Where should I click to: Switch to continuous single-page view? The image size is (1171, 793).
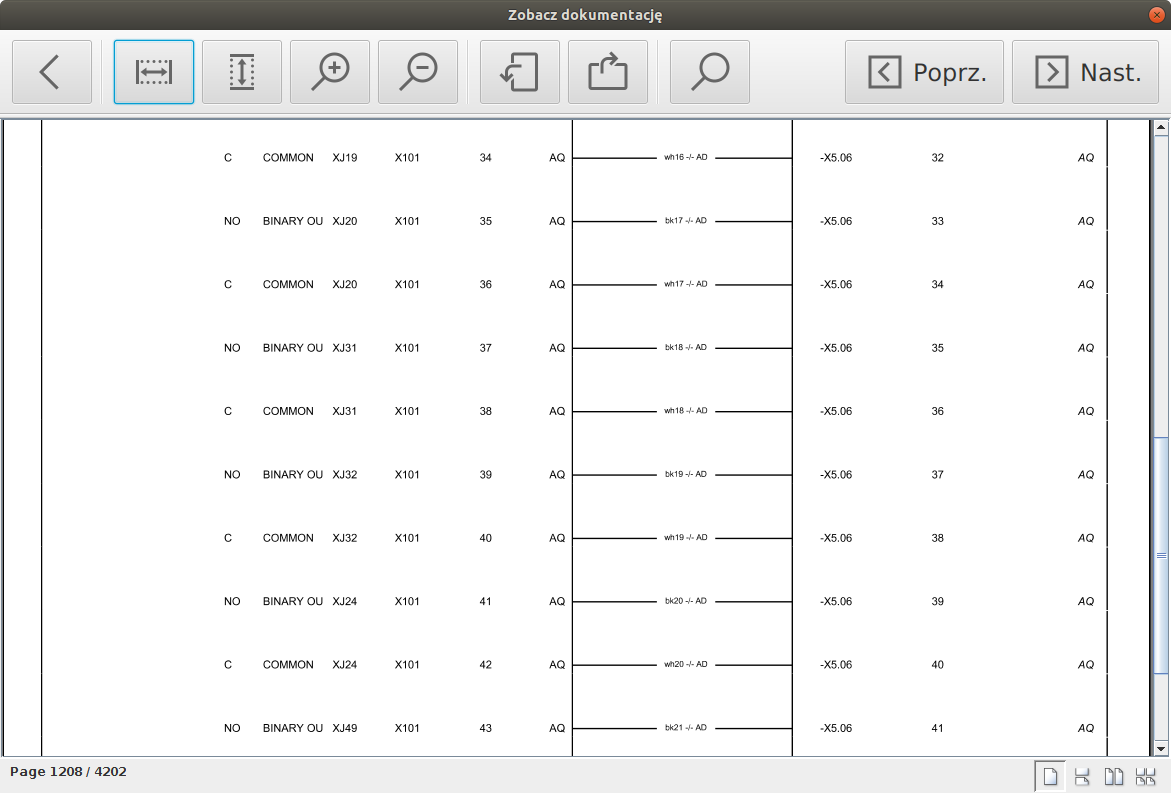[1082, 777]
